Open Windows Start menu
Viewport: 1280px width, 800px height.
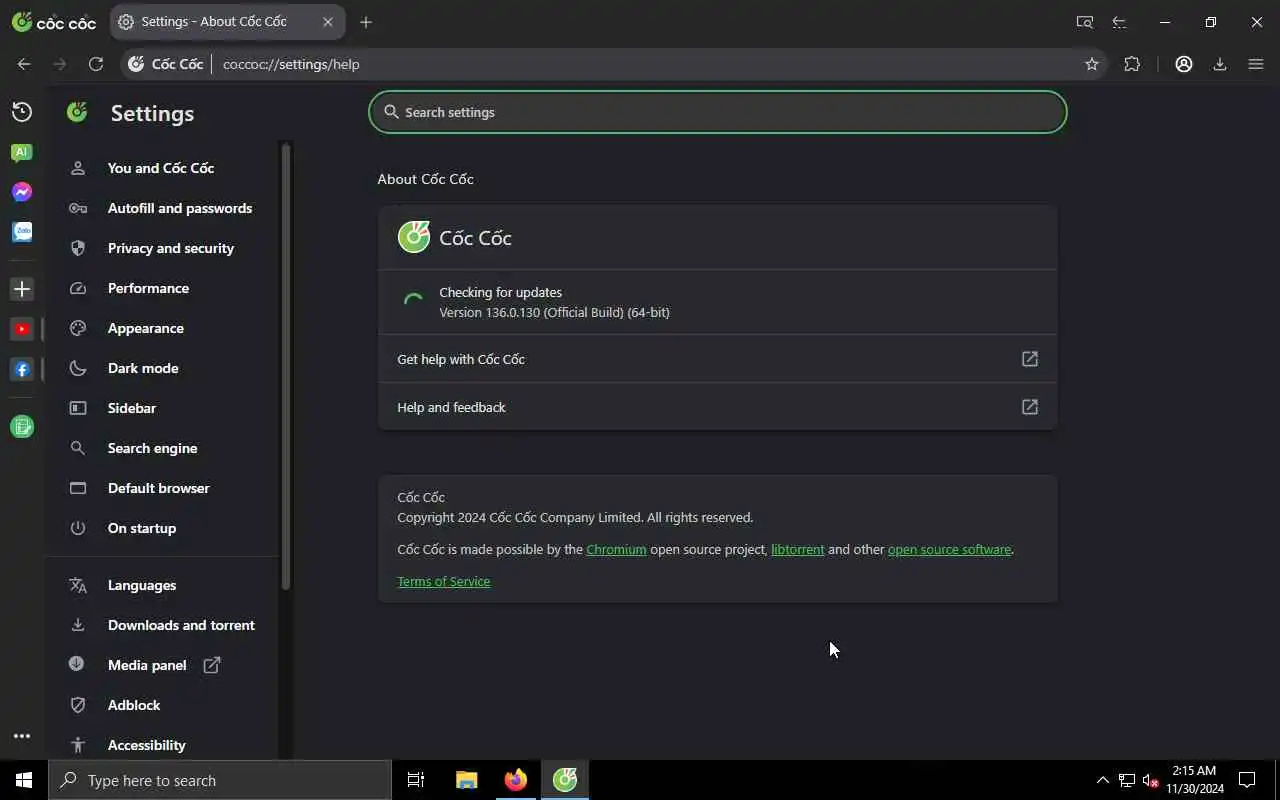[x=24, y=780]
